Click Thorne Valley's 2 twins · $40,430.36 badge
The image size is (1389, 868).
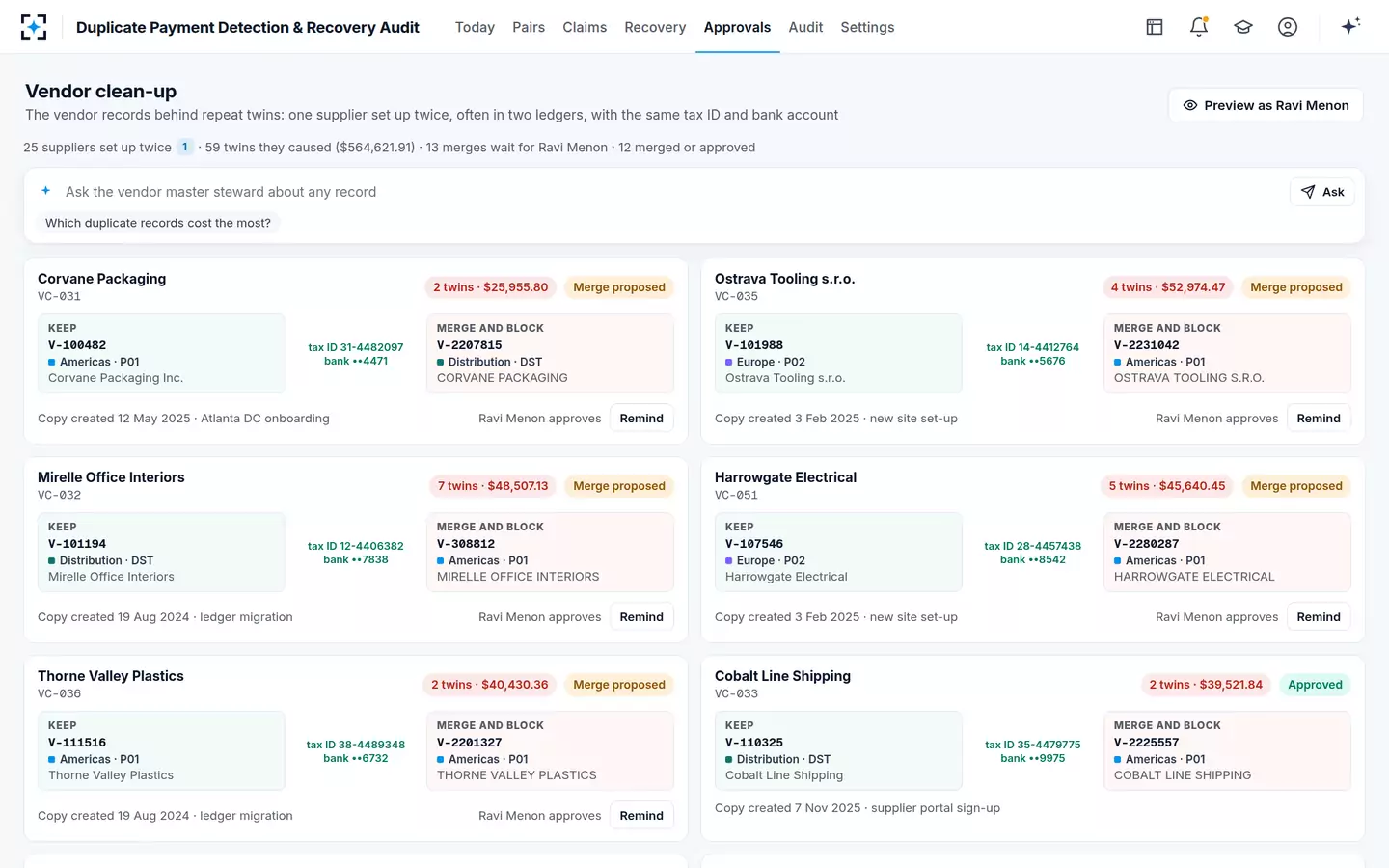(x=489, y=685)
